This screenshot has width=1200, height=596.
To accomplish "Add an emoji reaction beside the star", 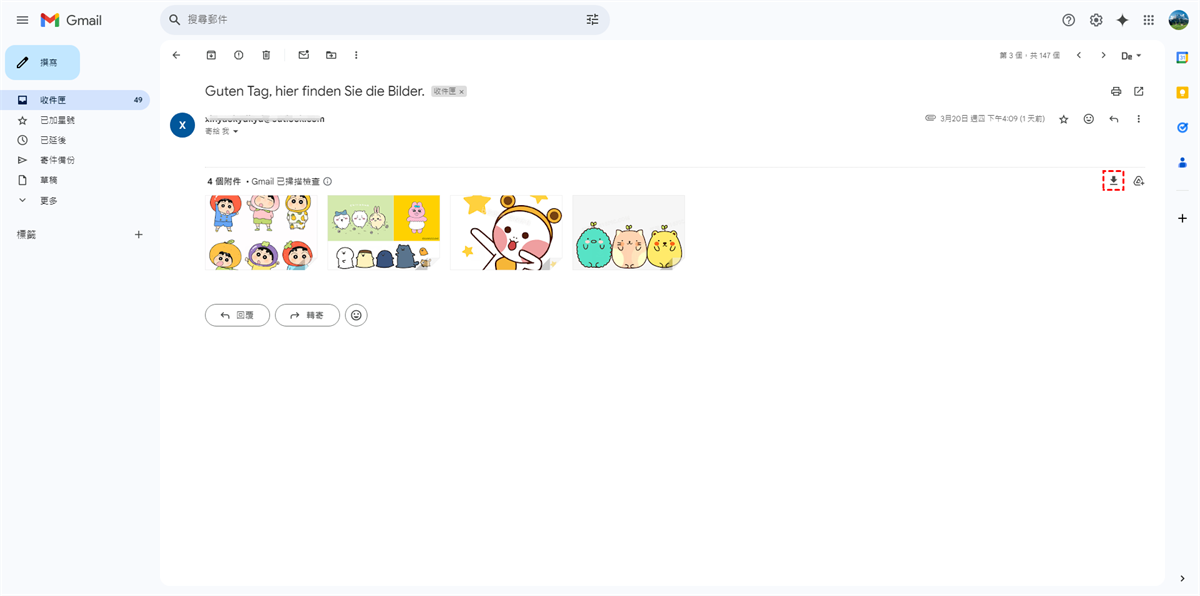I will tap(1089, 119).
